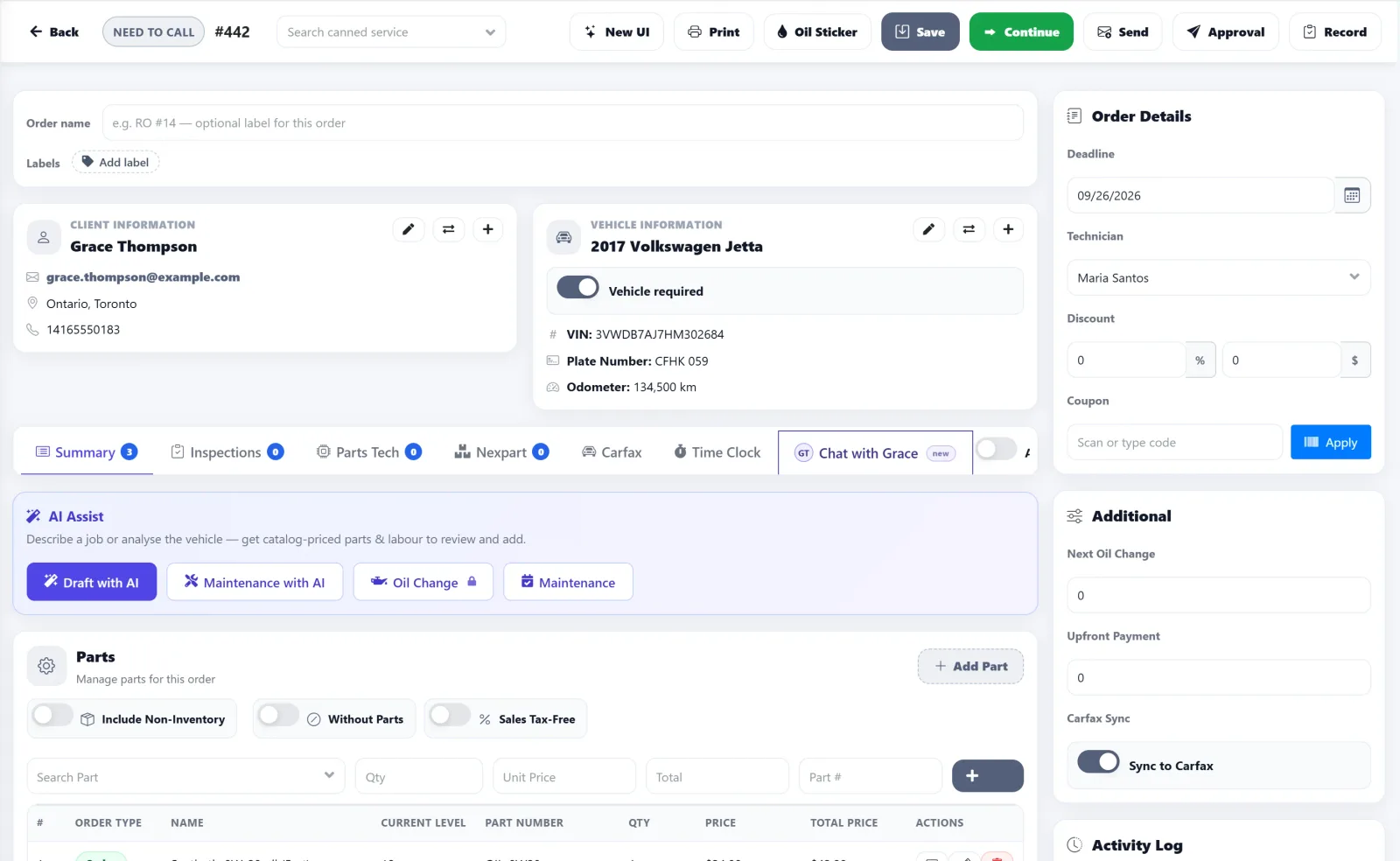Change the NEED TO CALL status pill
Image resolution: width=1400 pixels, height=861 pixels.
pyautogui.click(x=153, y=32)
